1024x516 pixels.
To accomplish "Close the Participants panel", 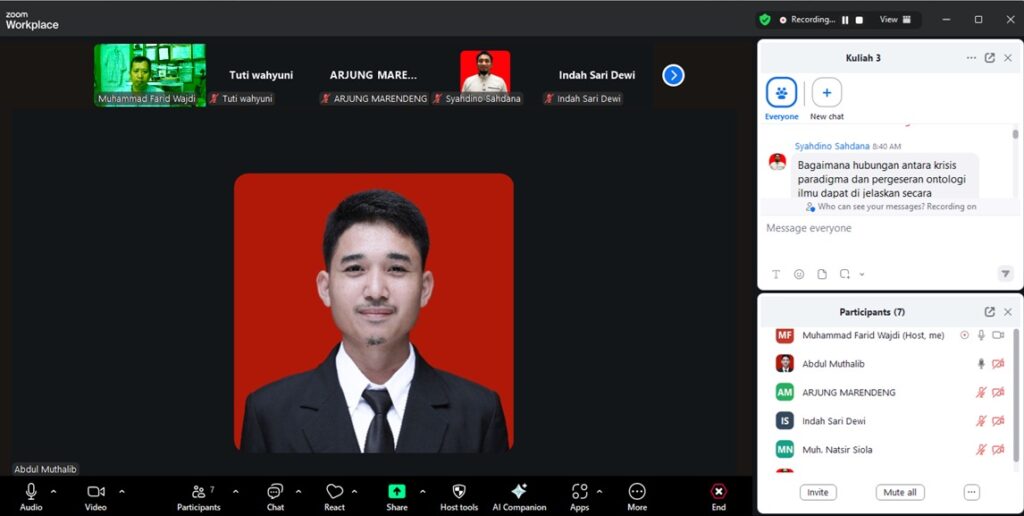I will click(1008, 312).
